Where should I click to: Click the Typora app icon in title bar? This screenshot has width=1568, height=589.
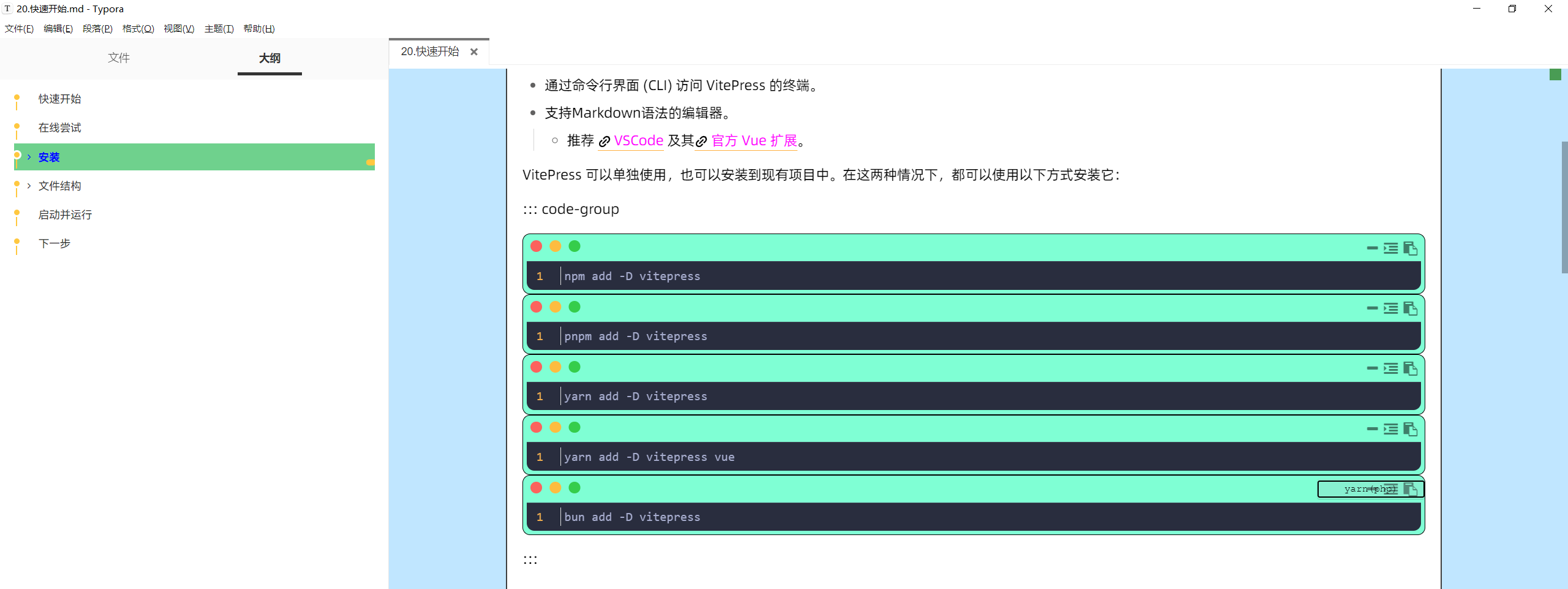(x=7, y=9)
